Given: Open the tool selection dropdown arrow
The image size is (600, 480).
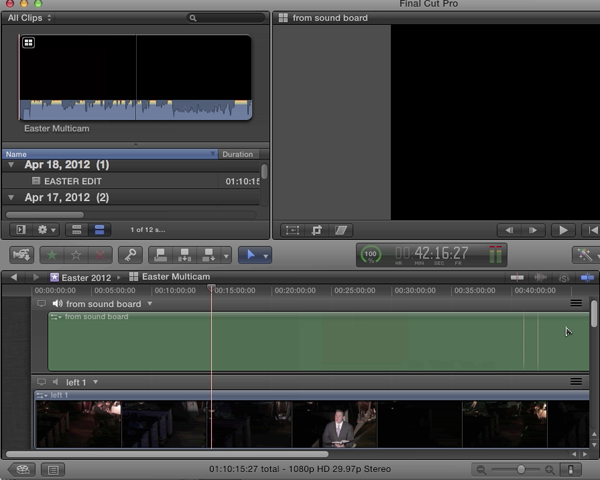Looking at the screenshot, I should point(266,255).
